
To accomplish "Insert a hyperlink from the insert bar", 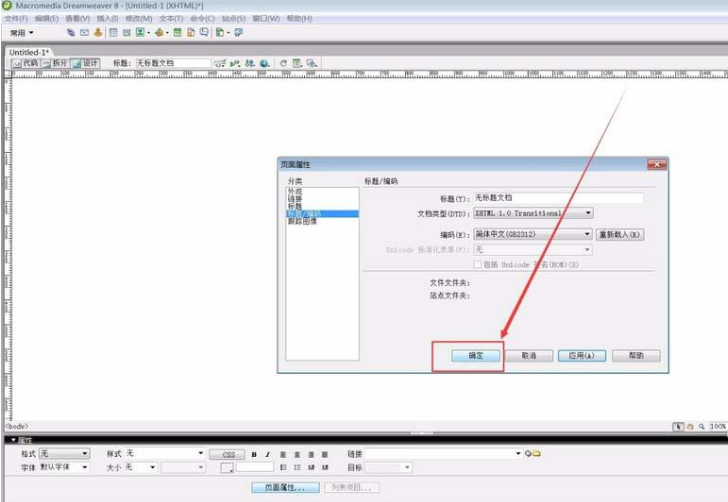I will click(x=71, y=33).
